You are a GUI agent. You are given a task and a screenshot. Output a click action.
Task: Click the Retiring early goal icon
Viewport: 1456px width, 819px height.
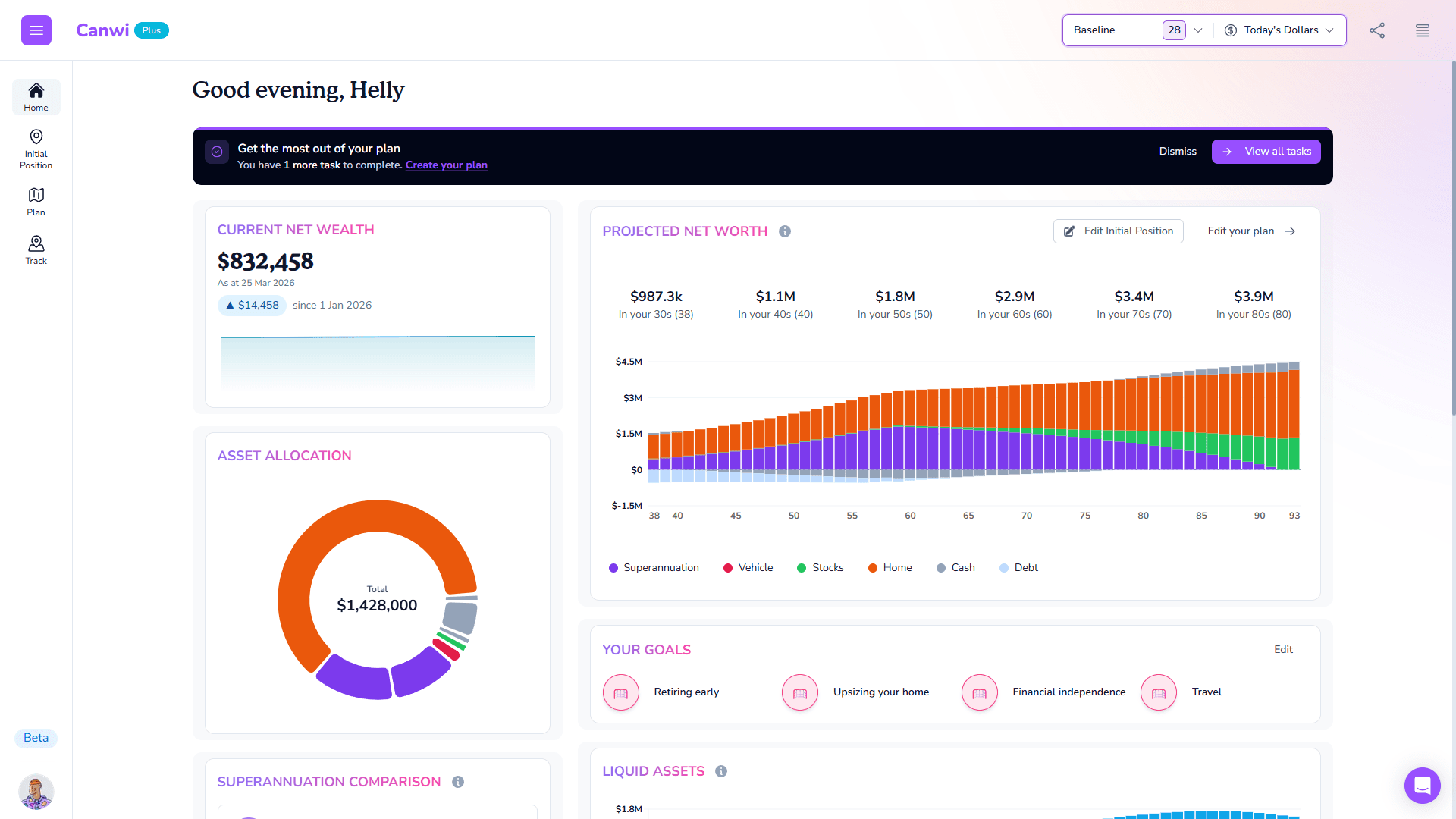click(x=621, y=692)
